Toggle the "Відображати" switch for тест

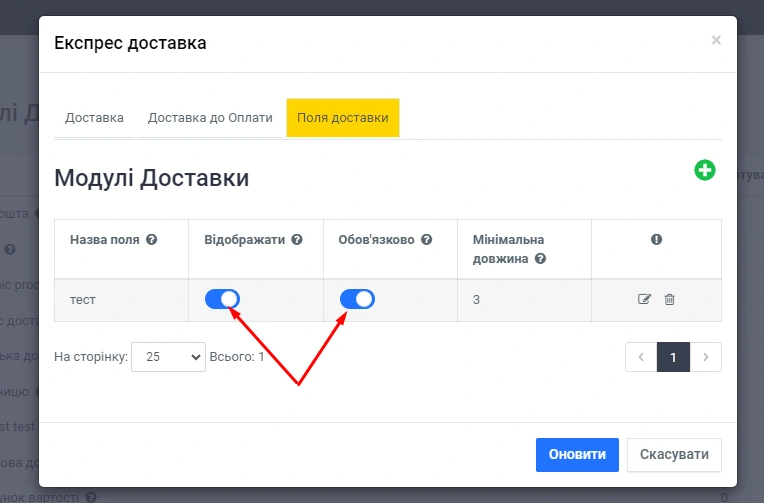pos(222,299)
